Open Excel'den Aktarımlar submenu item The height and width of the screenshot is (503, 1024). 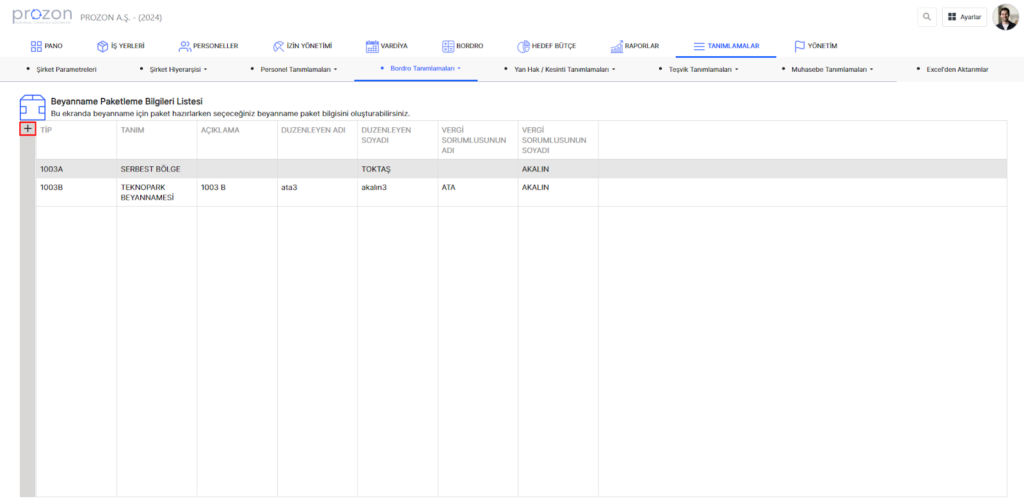click(x=957, y=70)
